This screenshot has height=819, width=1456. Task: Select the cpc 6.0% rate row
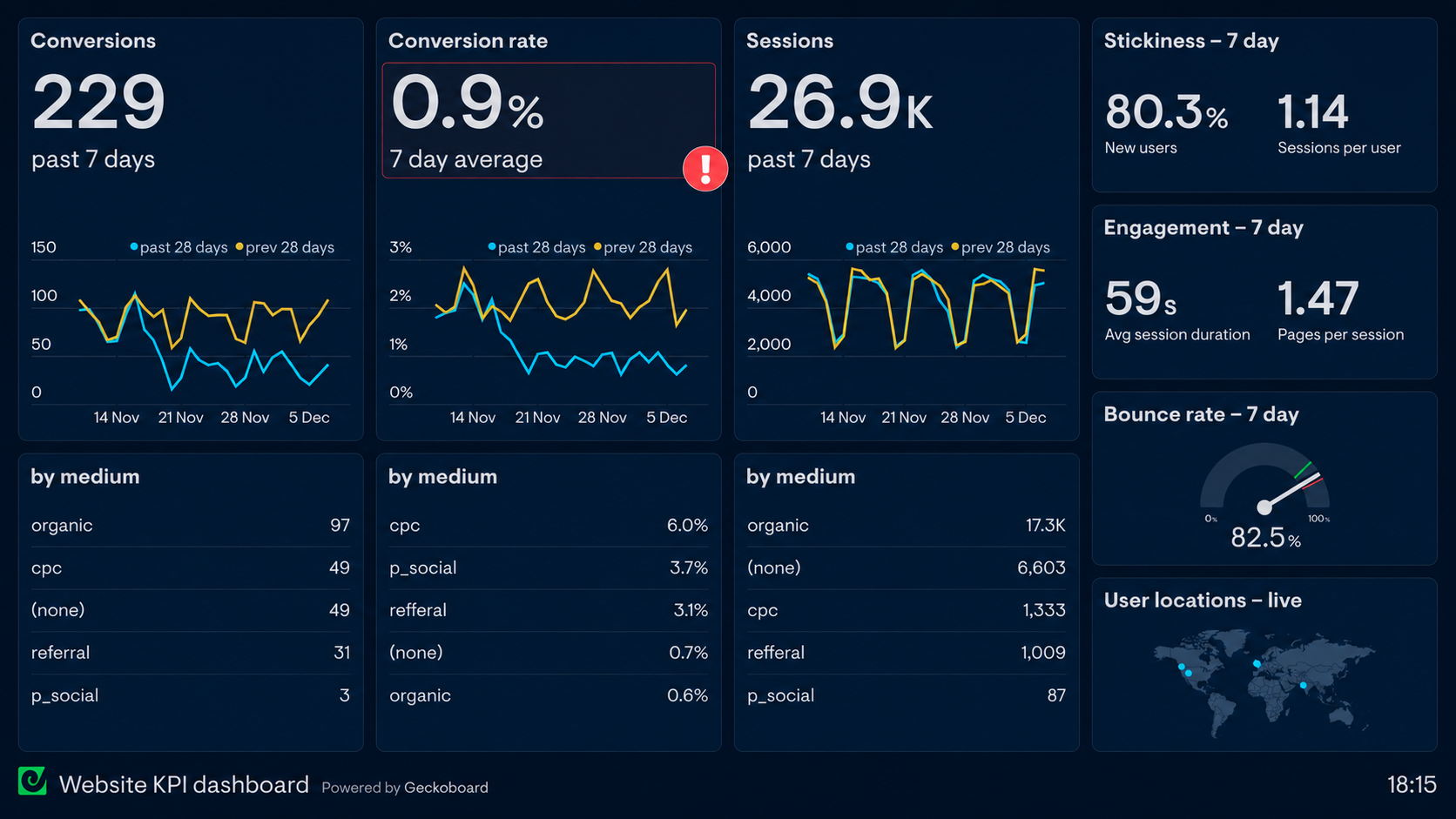[x=549, y=525]
